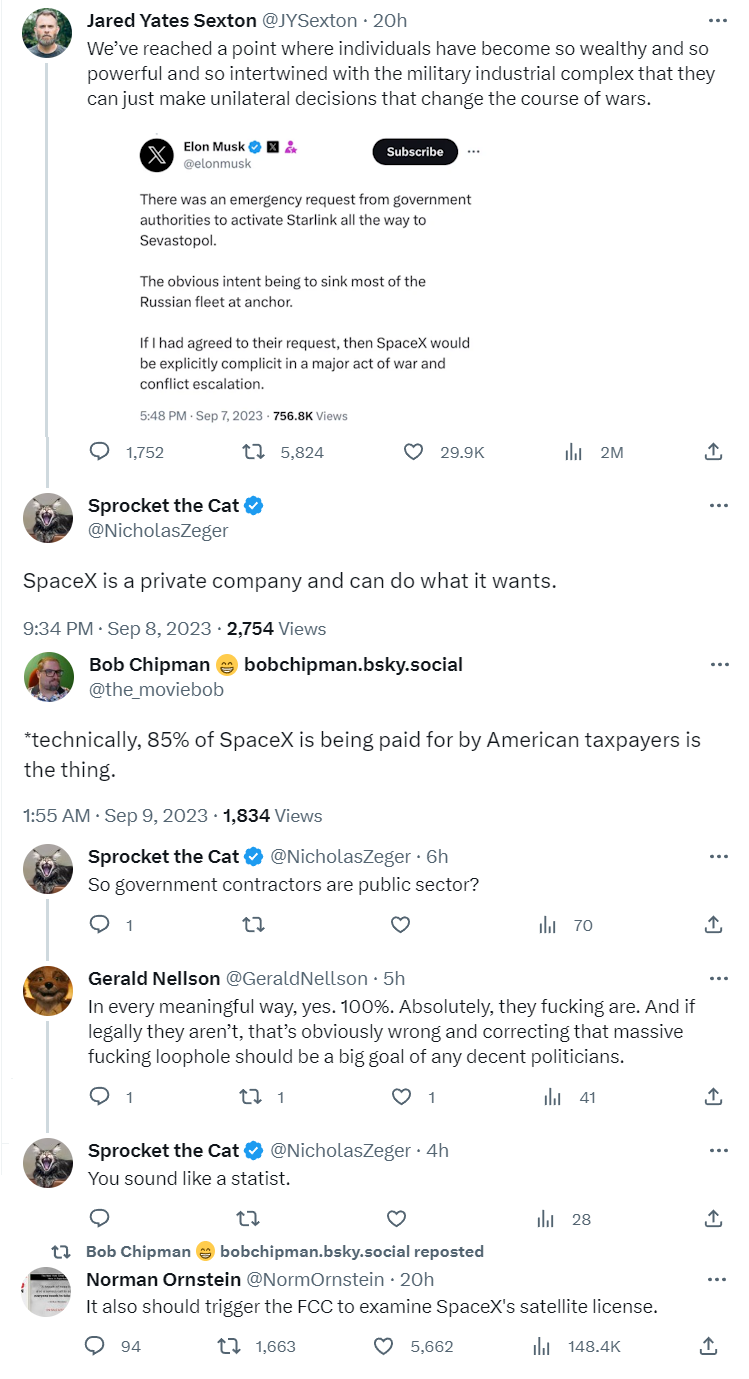Open Bob Chipman's profile avatar
This screenshot has height=1379, width=749.
(x=48, y=678)
